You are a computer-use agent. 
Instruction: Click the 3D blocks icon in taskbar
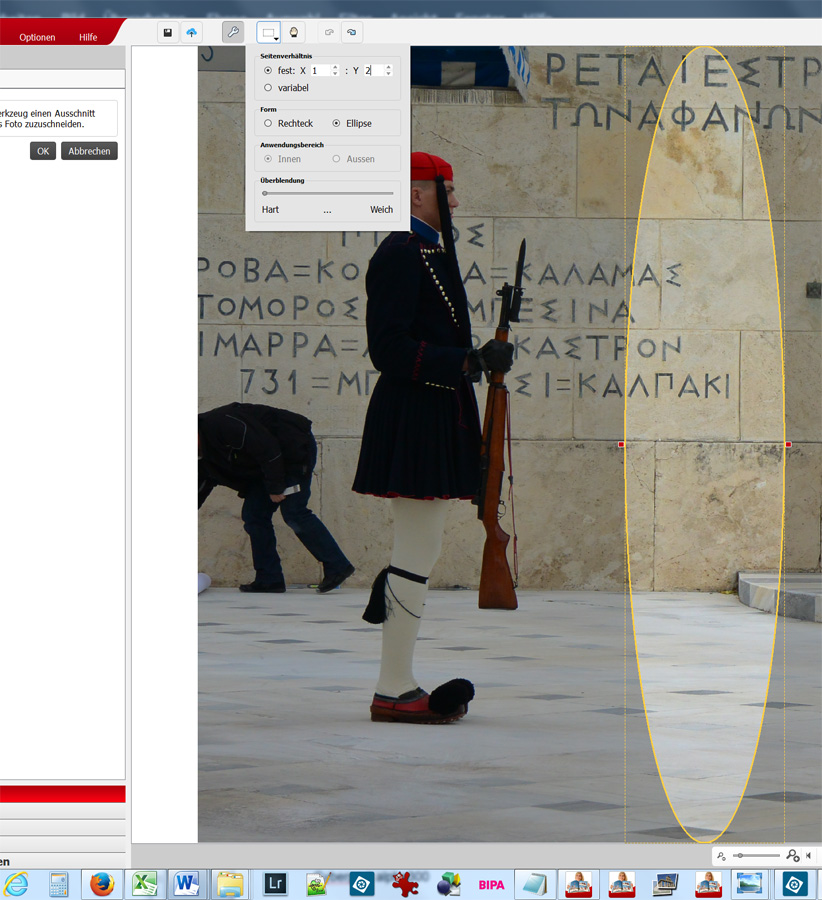[x=448, y=885]
